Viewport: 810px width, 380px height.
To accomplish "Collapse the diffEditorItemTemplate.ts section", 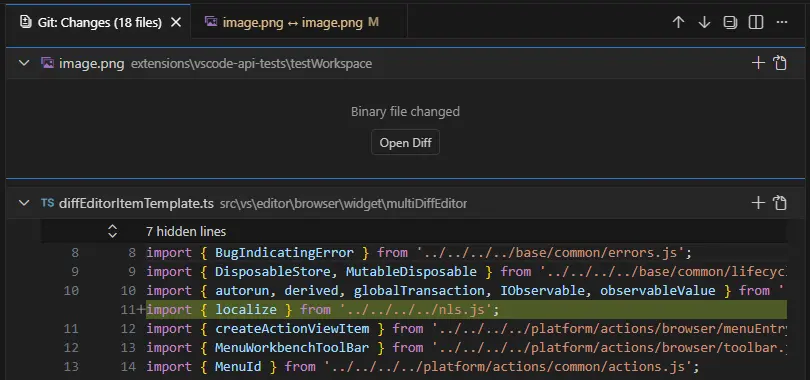I will [x=24, y=203].
